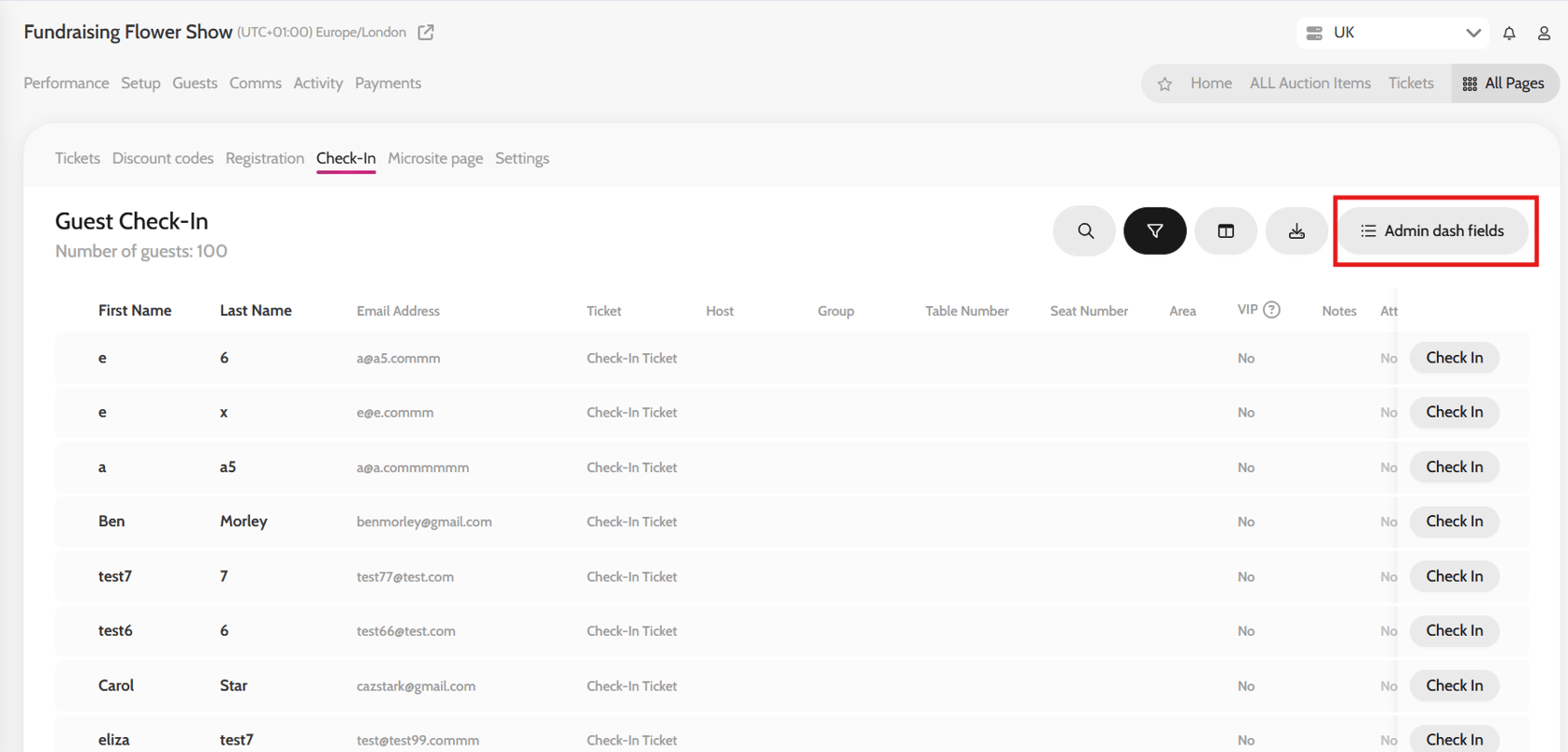This screenshot has width=1568, height=752.
Task: Toggle the guest list filter
Action: tap(1155, 230)
